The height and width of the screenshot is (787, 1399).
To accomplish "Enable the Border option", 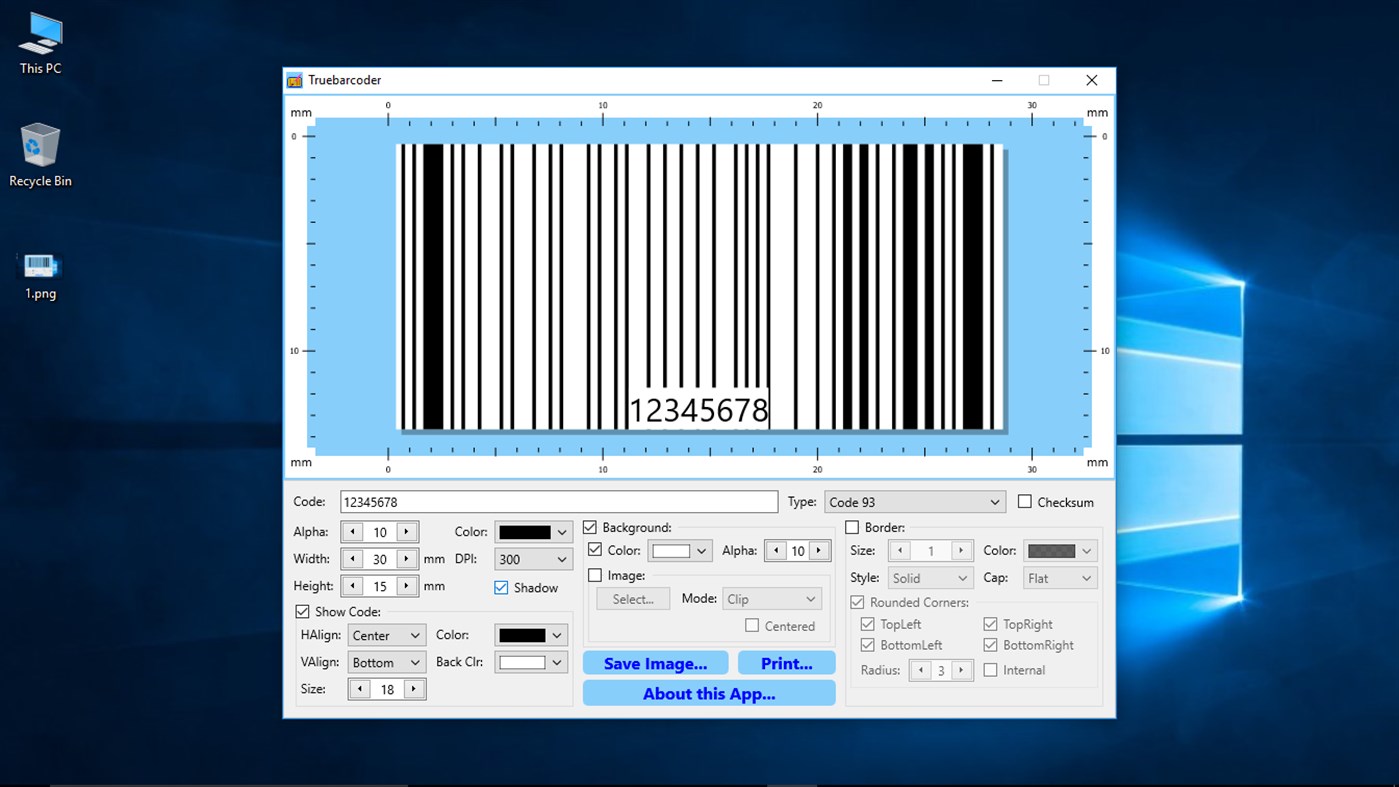I will tap(851, 527).
